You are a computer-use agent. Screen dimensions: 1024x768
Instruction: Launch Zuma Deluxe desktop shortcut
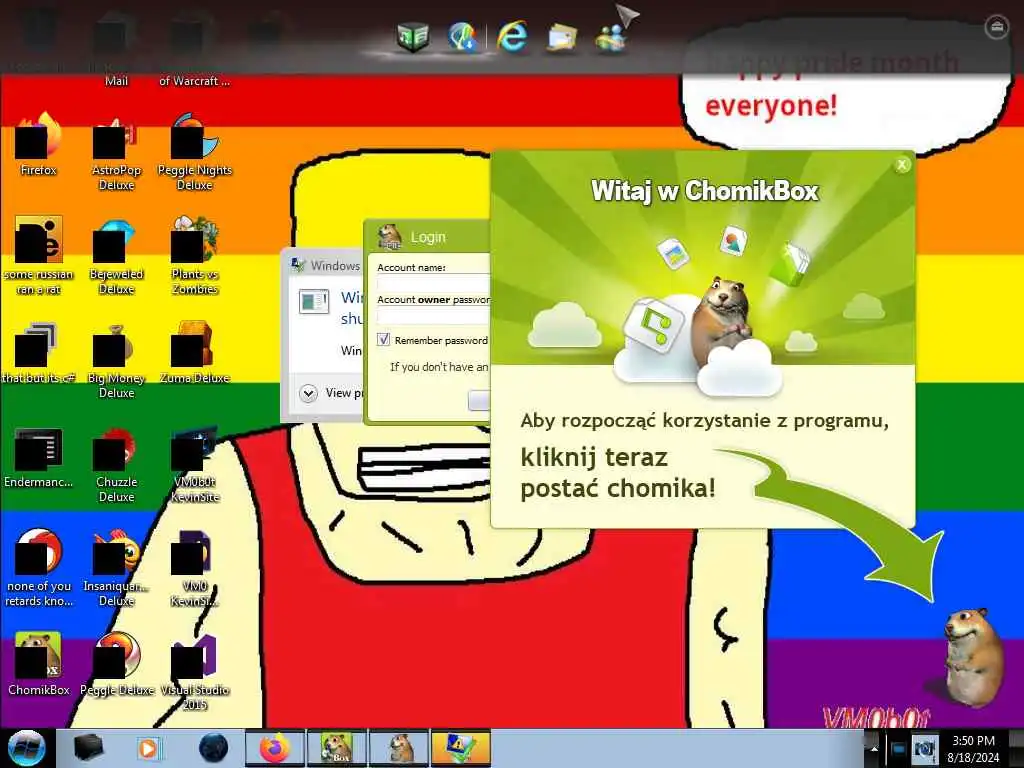[x=195, y=353]
